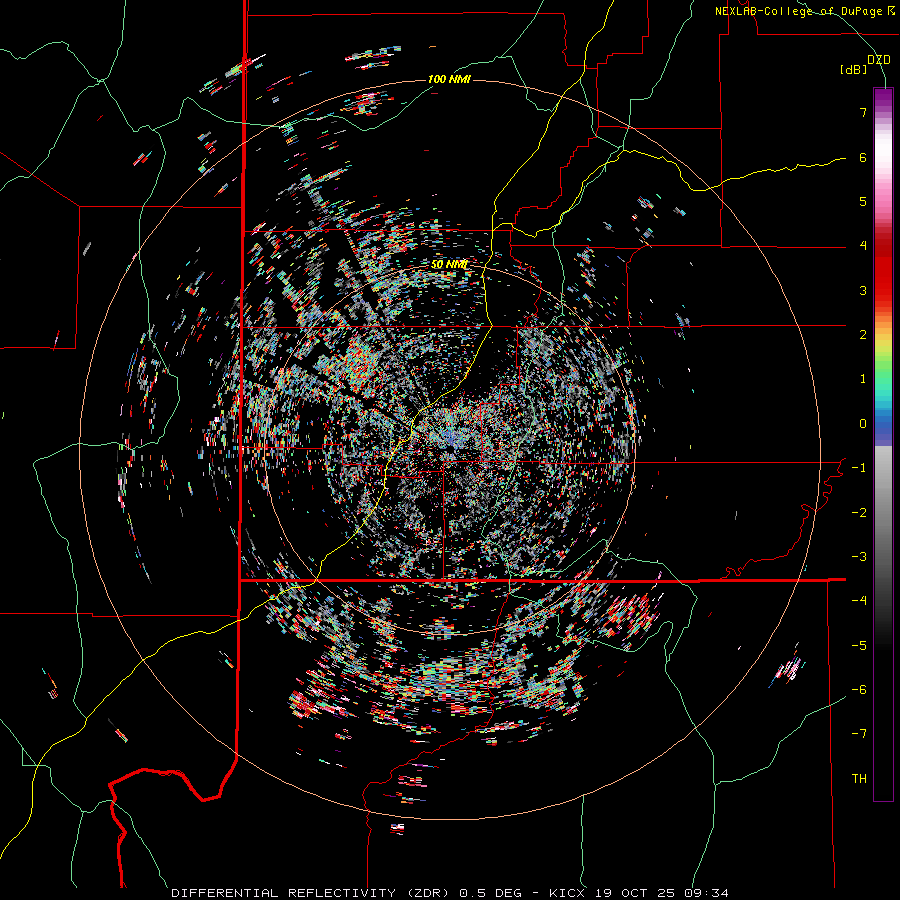Click the positive 4 scale label
The height and width of the screenshot is (900, 900).
[x=863, y=246]
